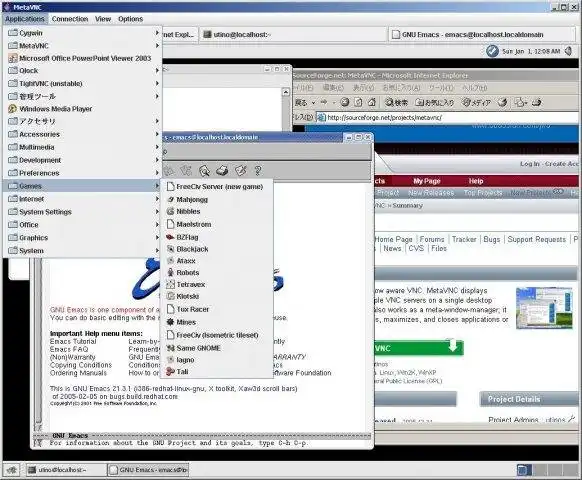
Task: Click IE Home toolbar button
Action: point(372,102)
